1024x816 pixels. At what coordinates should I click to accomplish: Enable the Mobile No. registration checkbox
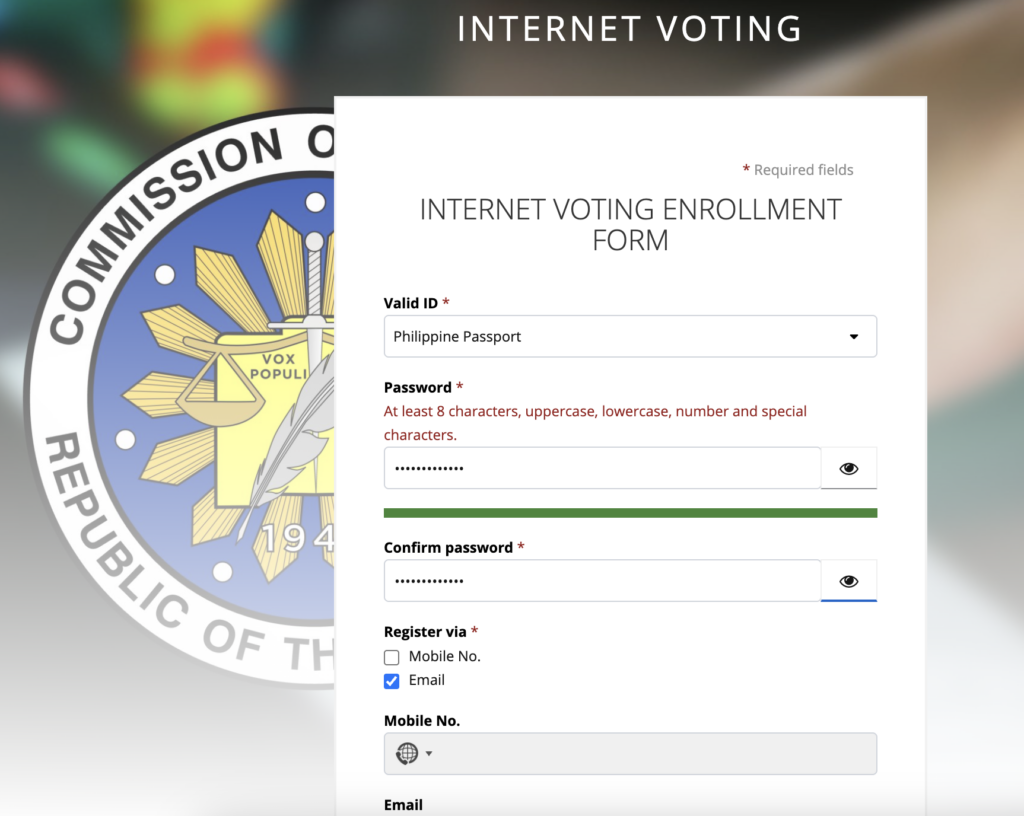(x=392, y=657)
